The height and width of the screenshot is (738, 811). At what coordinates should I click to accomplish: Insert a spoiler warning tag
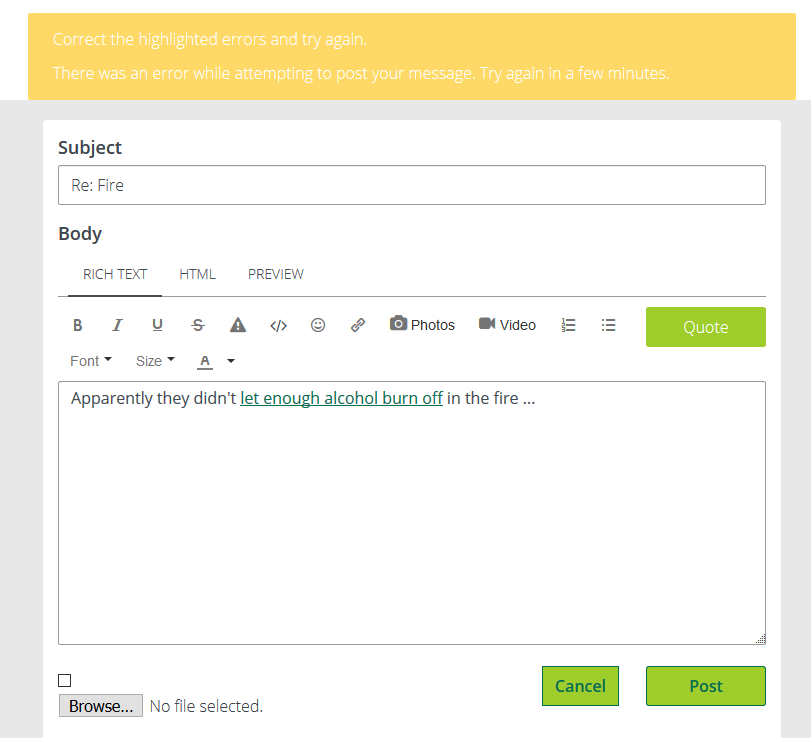tap(238, 325)
